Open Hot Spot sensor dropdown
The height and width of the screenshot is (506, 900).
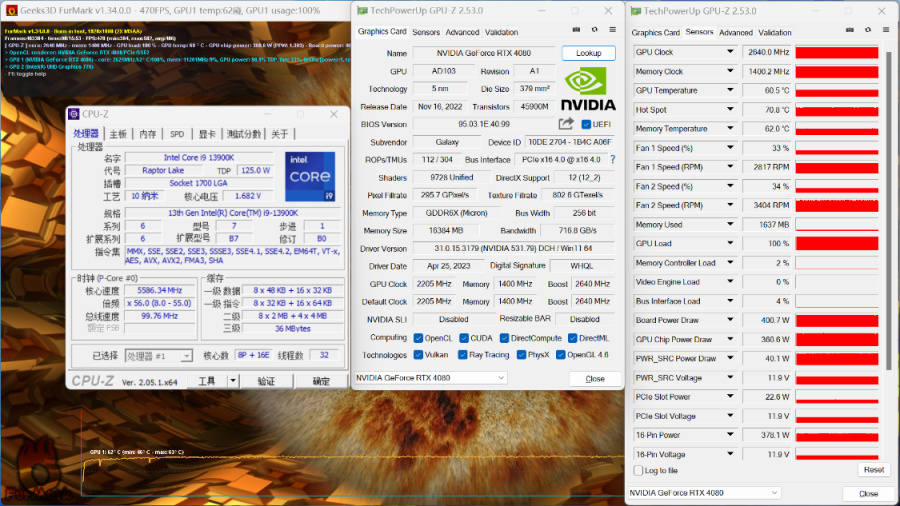(730, 109)
